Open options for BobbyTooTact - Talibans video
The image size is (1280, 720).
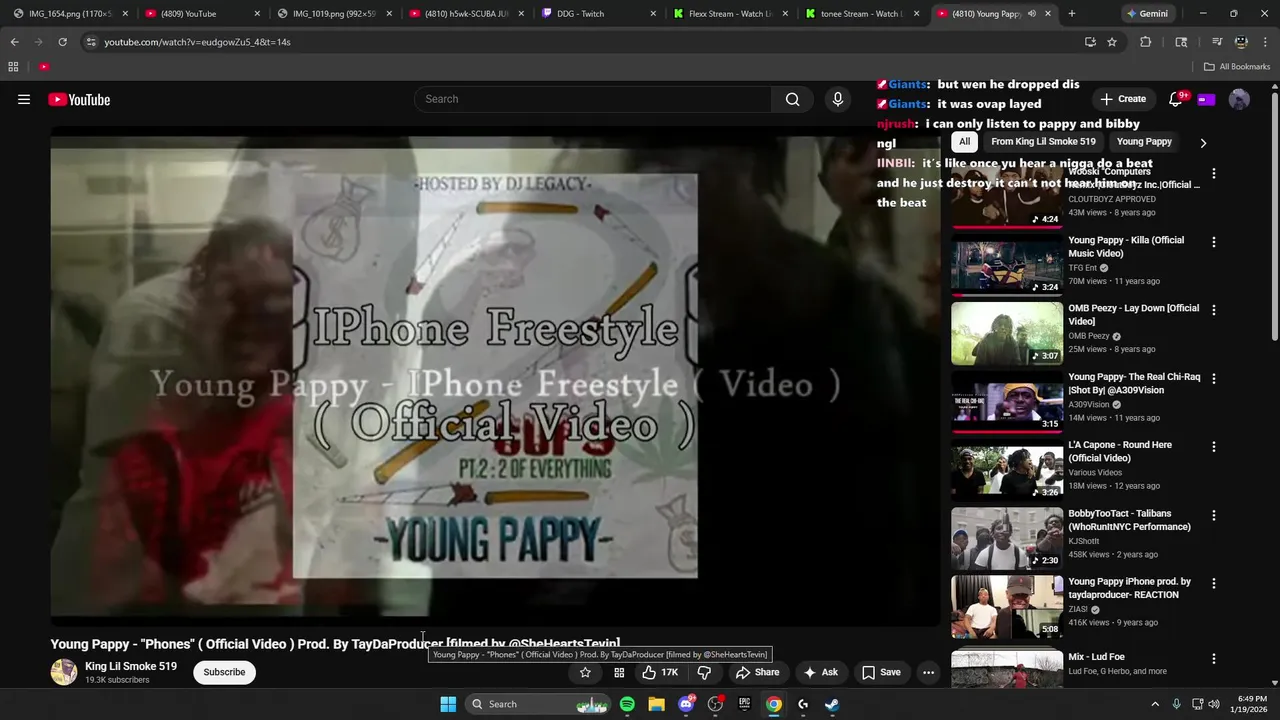click(x=1214, y=515)
